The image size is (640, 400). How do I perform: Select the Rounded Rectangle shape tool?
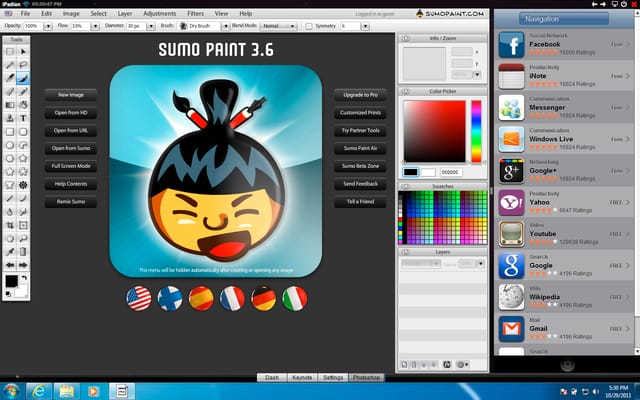[23, 131]
